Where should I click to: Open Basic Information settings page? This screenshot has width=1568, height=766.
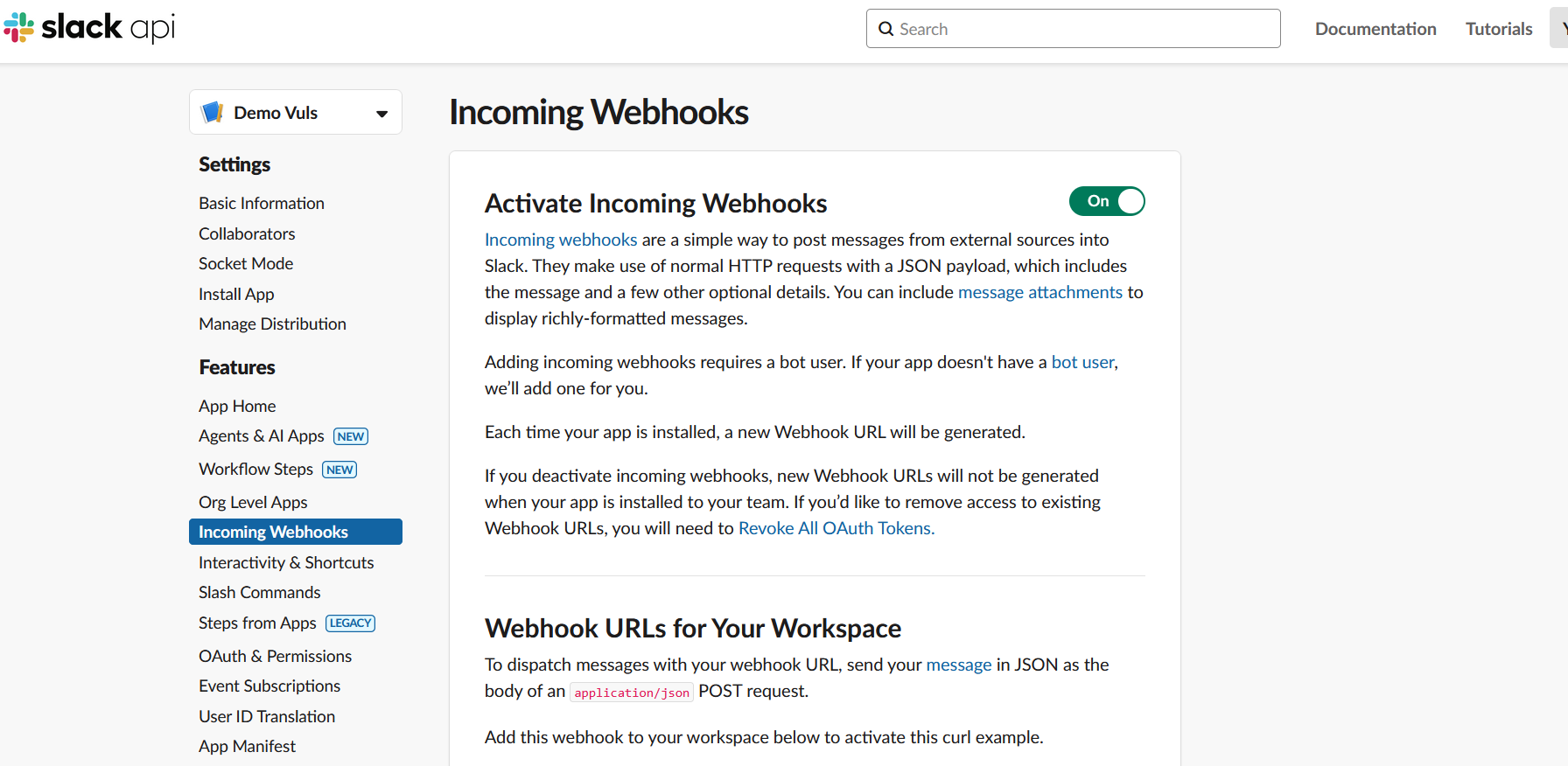(262, 203)
